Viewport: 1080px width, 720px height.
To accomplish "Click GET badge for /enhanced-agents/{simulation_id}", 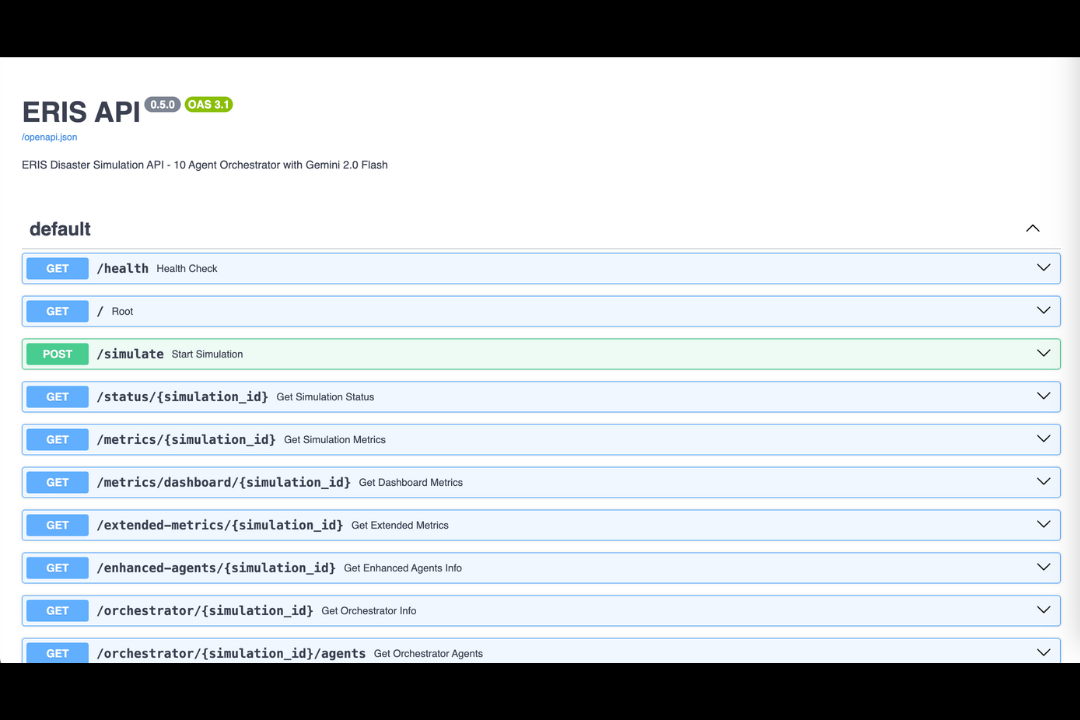I will pyautogui.click(x=57, y=568).
